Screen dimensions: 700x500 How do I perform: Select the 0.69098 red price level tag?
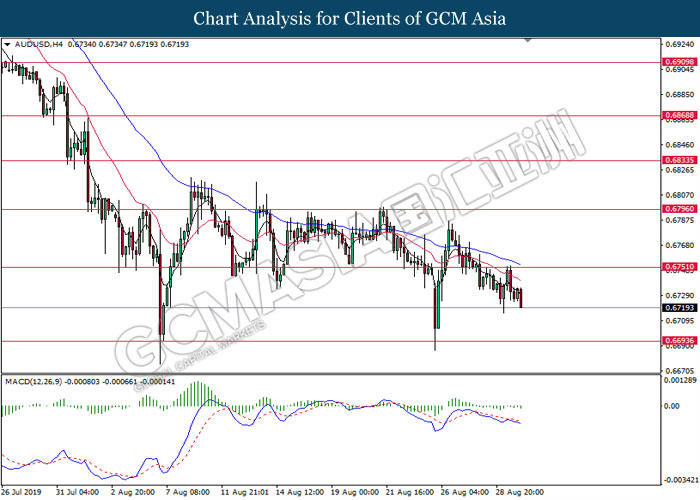678,62
